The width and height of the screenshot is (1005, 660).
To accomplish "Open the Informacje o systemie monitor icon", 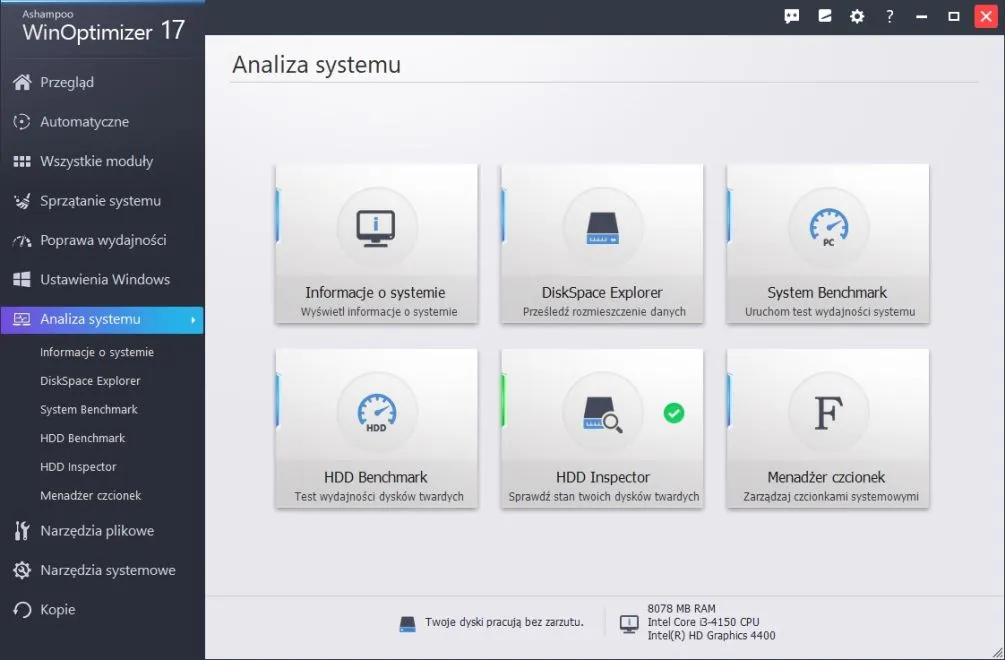I will tap(376, 227).
